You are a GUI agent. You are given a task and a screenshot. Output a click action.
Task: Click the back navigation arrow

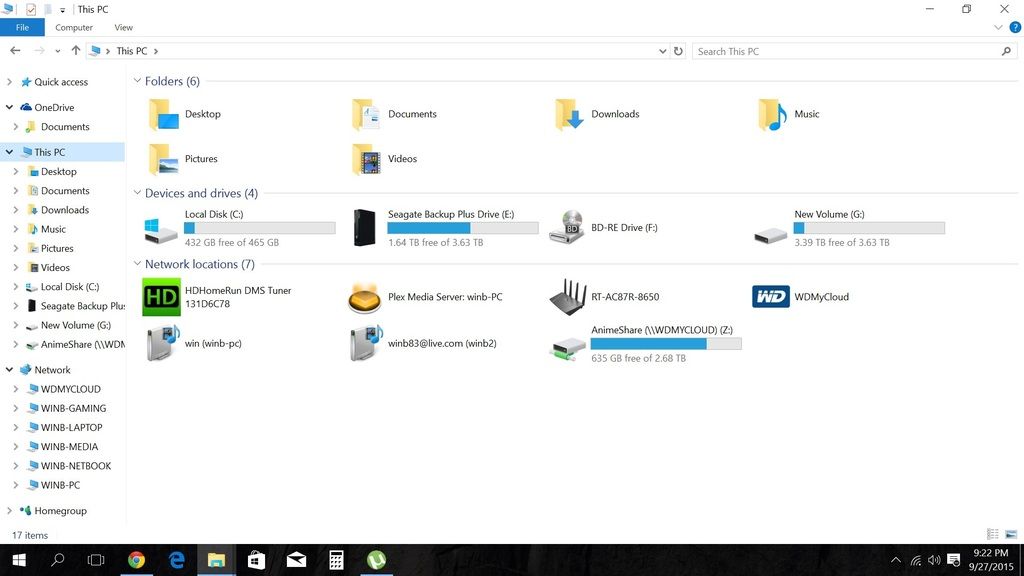(15, 50)
